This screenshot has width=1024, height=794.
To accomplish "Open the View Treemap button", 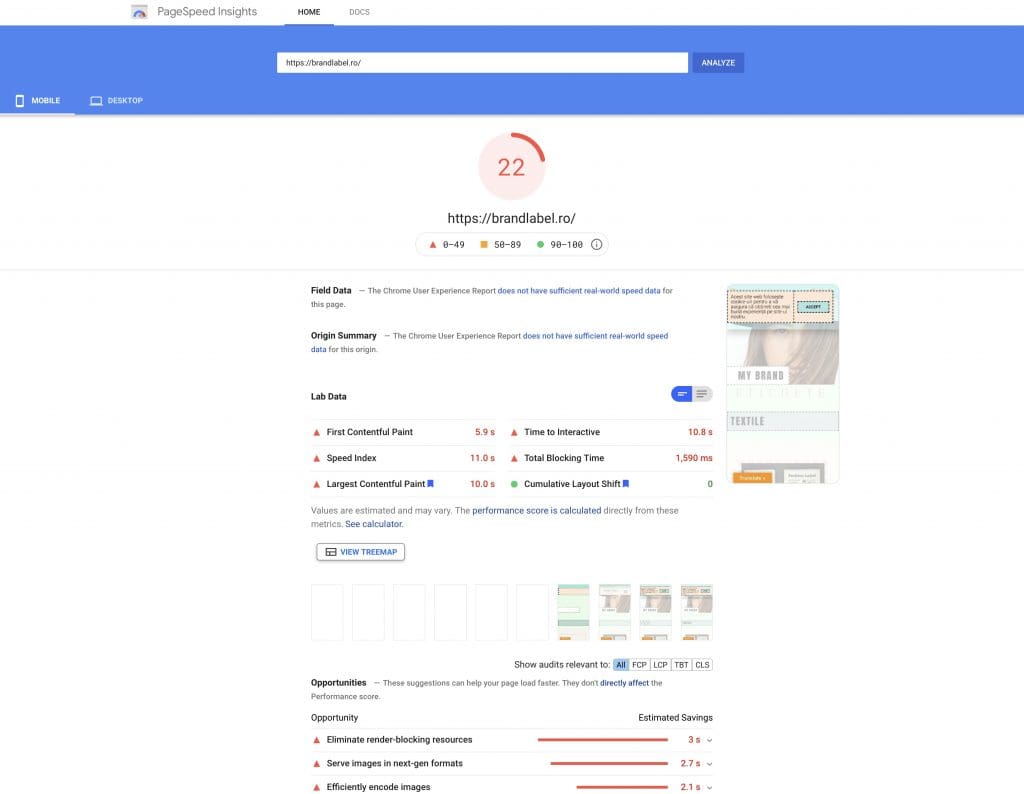I will tap(361, 552).
